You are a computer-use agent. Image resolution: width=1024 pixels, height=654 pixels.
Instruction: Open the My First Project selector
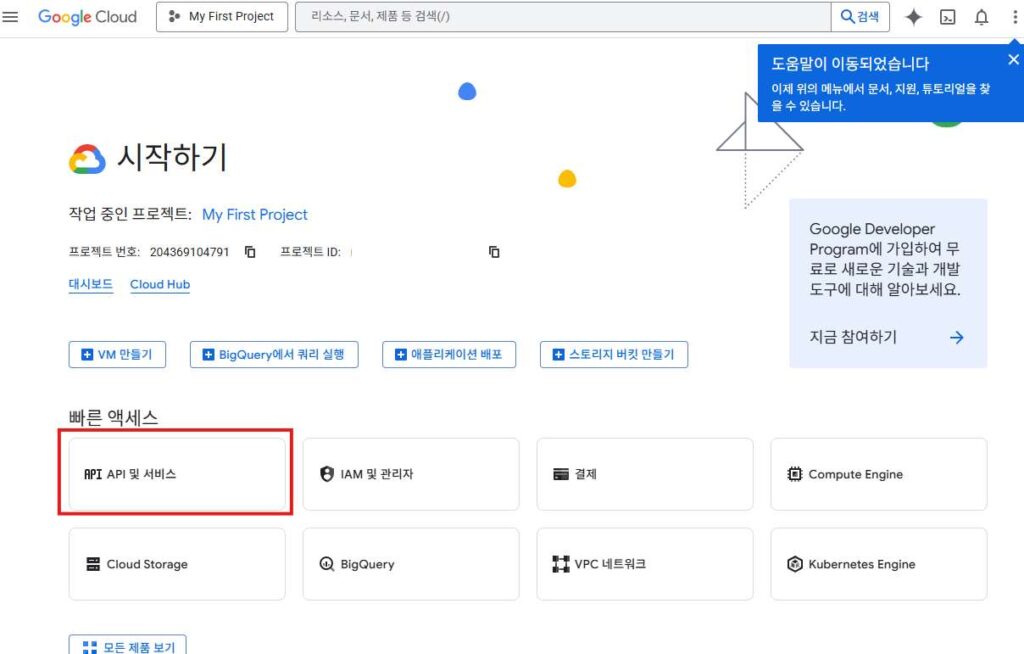point(222,17)
